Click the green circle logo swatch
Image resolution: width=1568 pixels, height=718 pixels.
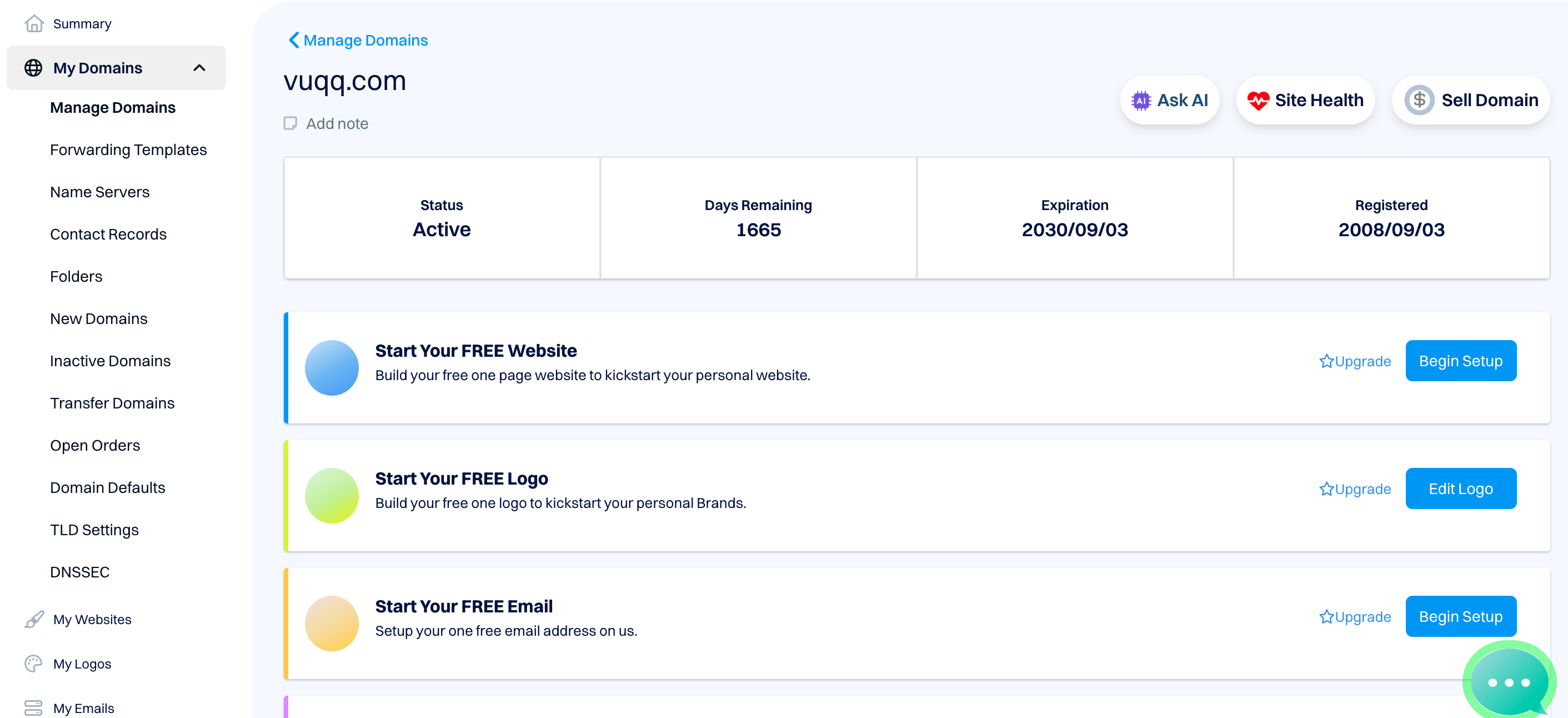pos(332,496)
